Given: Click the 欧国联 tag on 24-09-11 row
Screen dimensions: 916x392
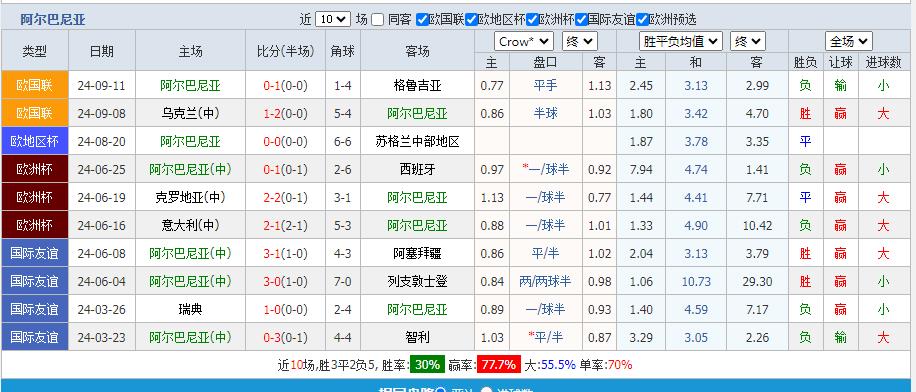Looking at the screenshot, I should tap(35, 85).
